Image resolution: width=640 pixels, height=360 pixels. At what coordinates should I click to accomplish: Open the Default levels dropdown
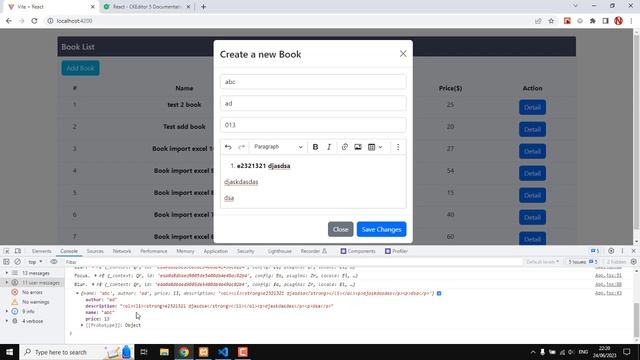[542, 262]
